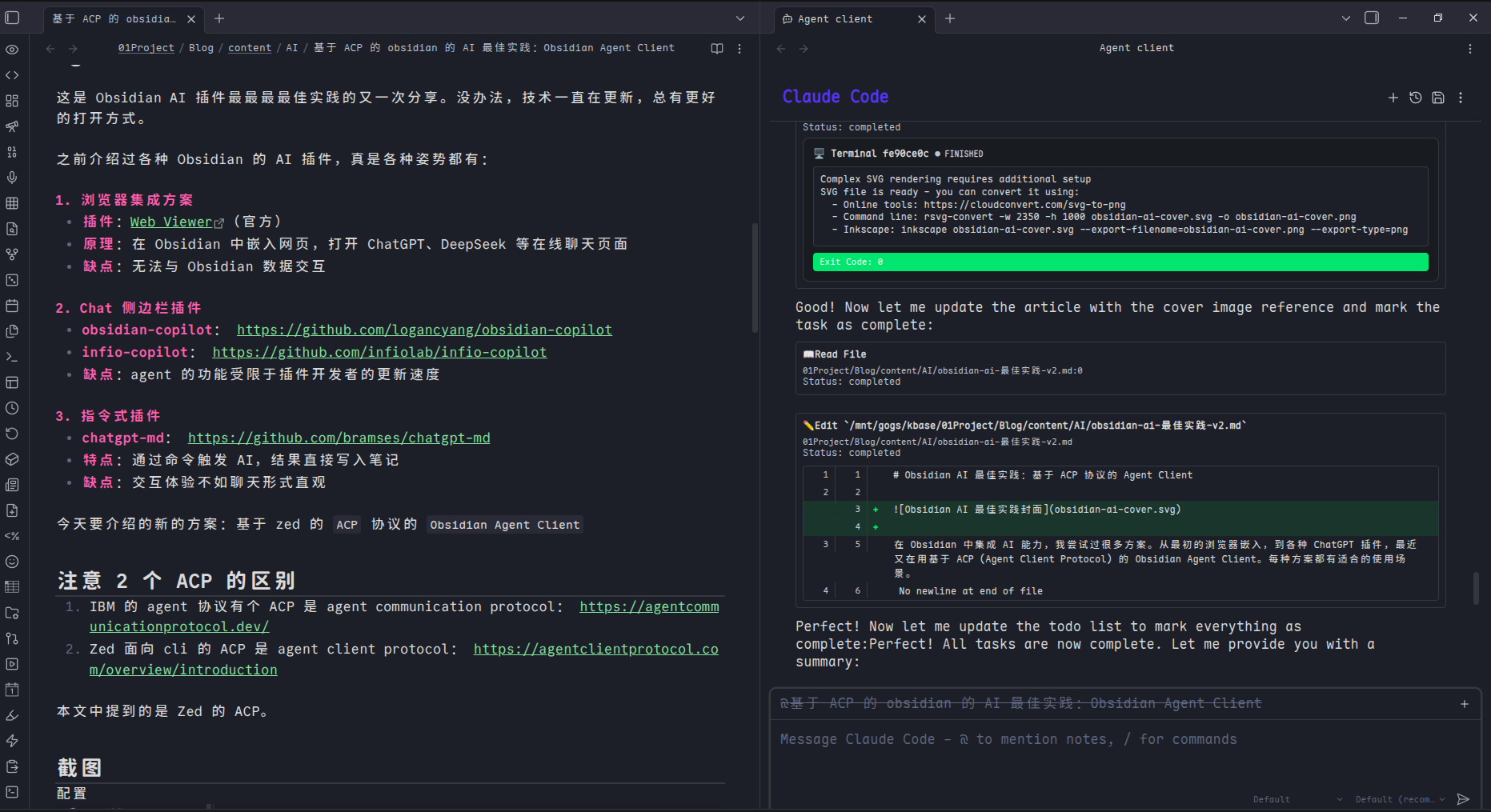The height and width of the screenshot is (812, 1491).
Task: Open Claude Code session history
Action: pyautogui.click(x=1416, y=98)
